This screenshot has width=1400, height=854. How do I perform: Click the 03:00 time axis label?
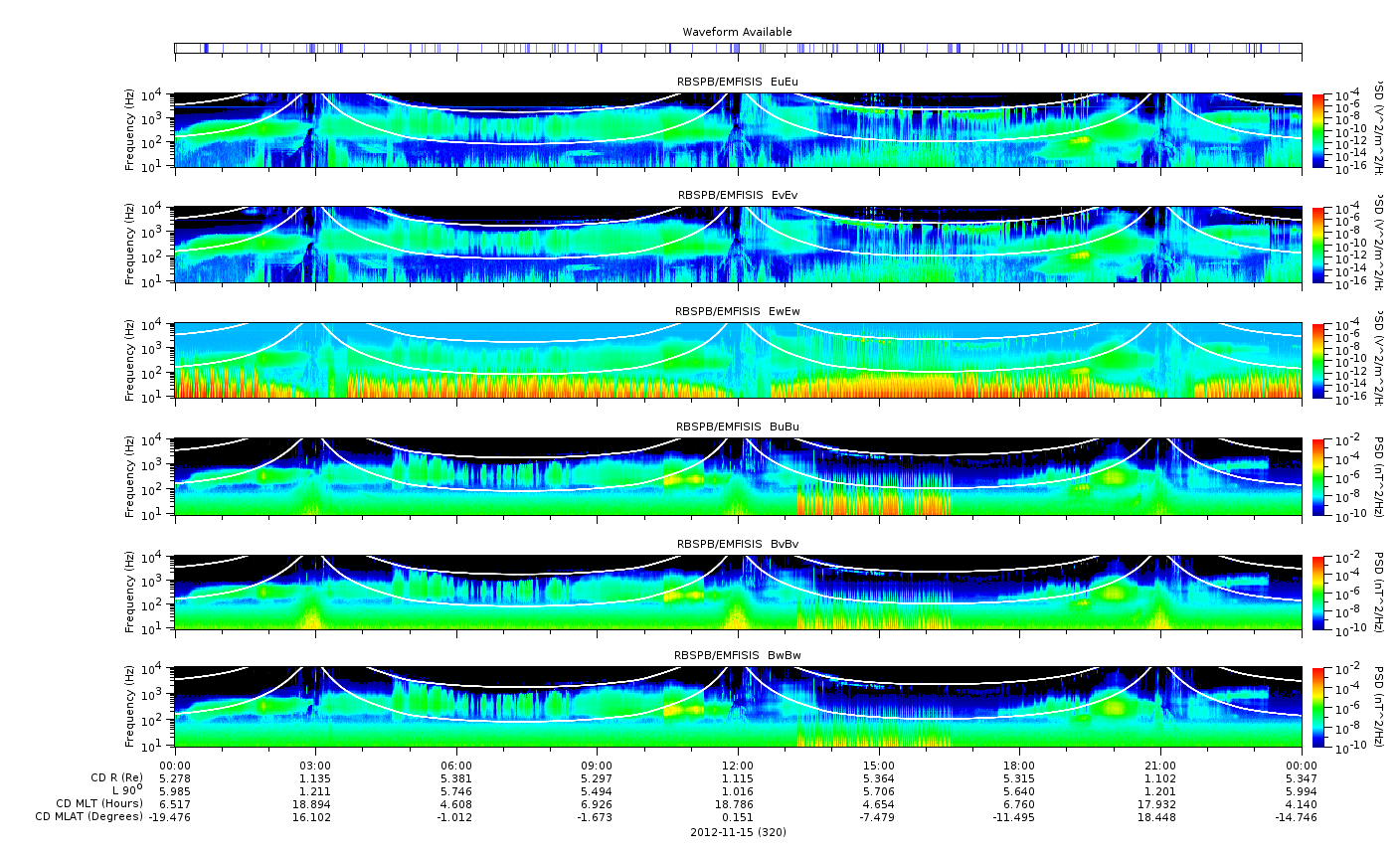click(315, 766)
